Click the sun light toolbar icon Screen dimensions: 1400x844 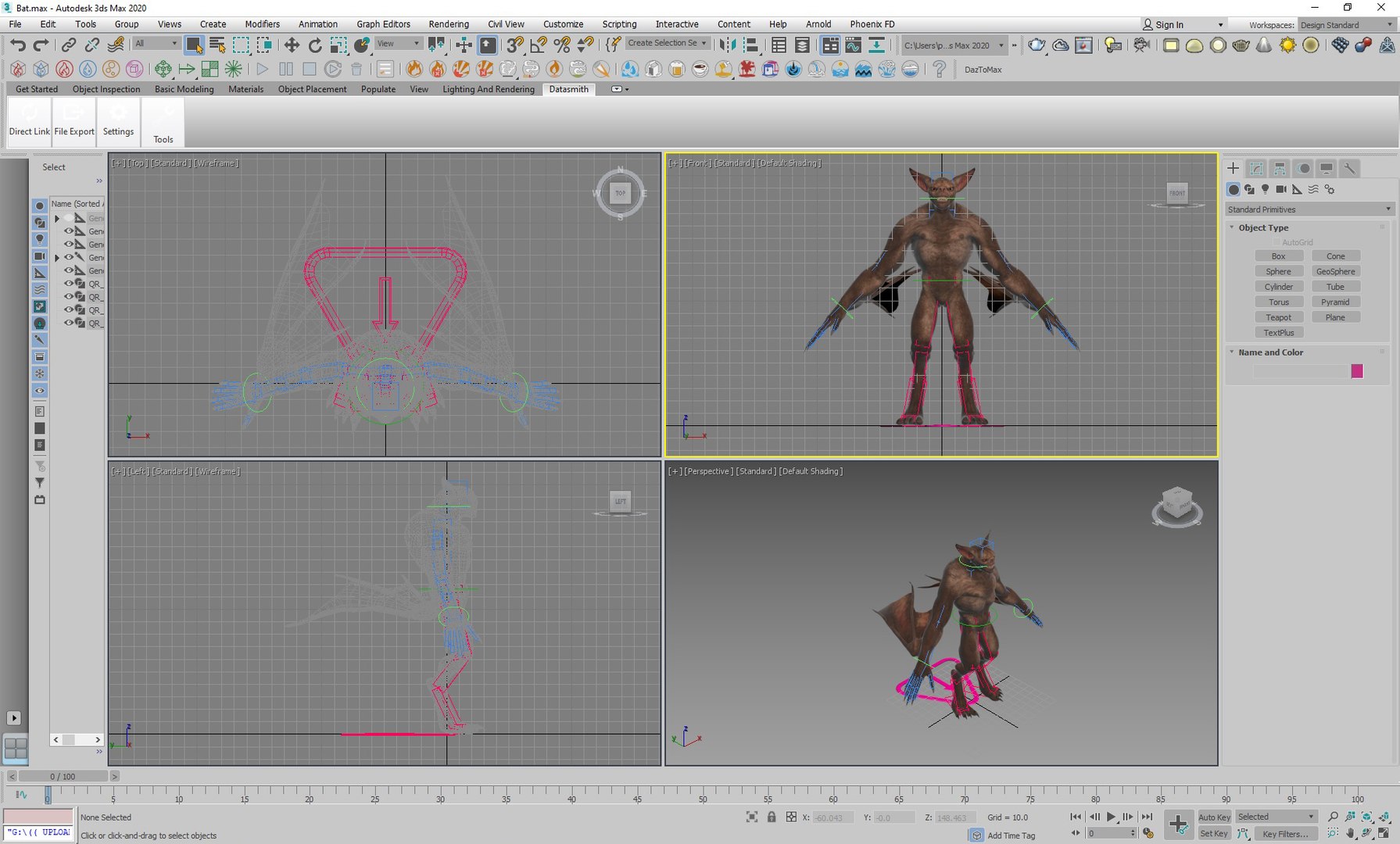click(x=1287, y=45)
